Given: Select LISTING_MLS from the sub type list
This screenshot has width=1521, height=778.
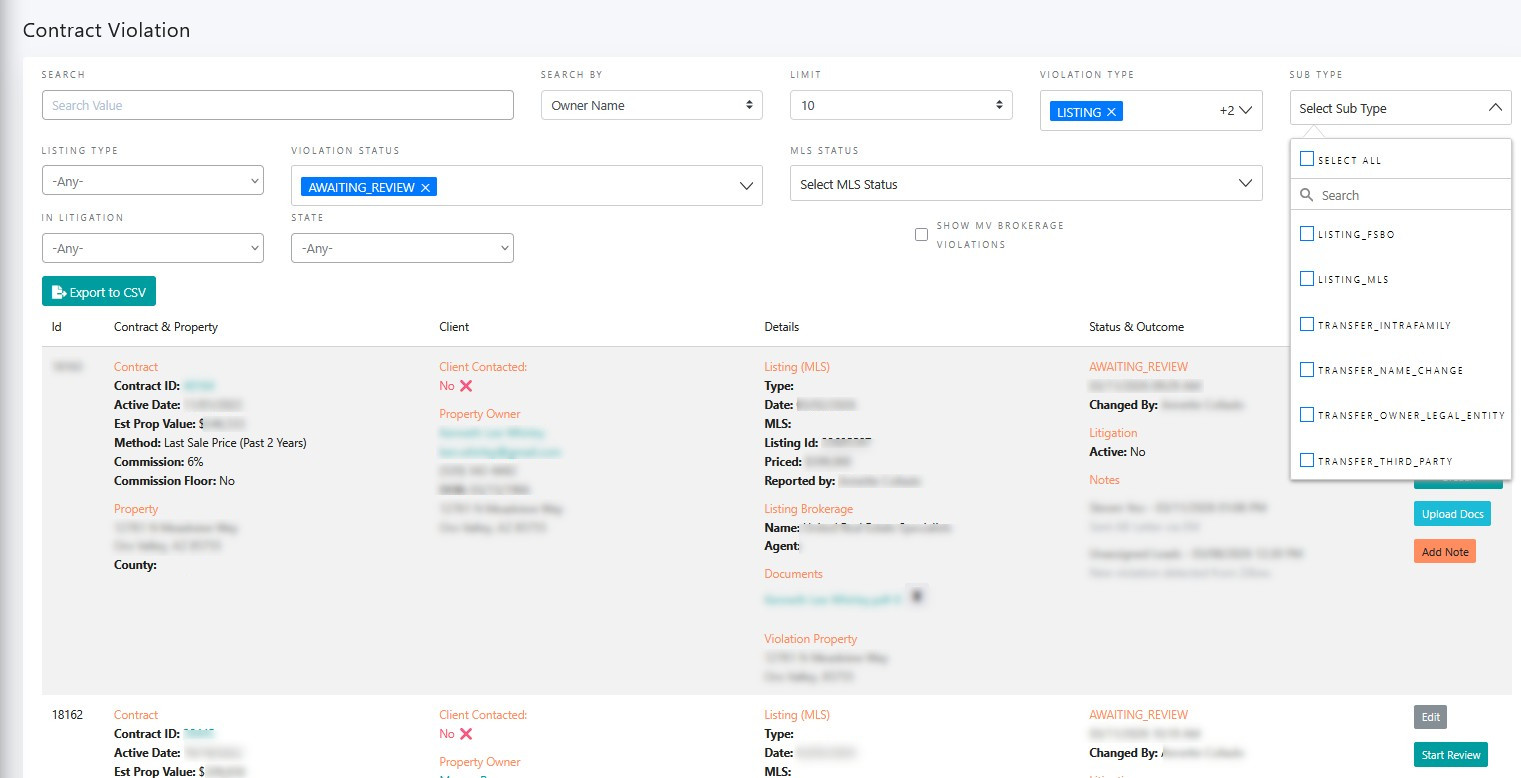Looking at the screenshot, I should [x=1306, y=279].
